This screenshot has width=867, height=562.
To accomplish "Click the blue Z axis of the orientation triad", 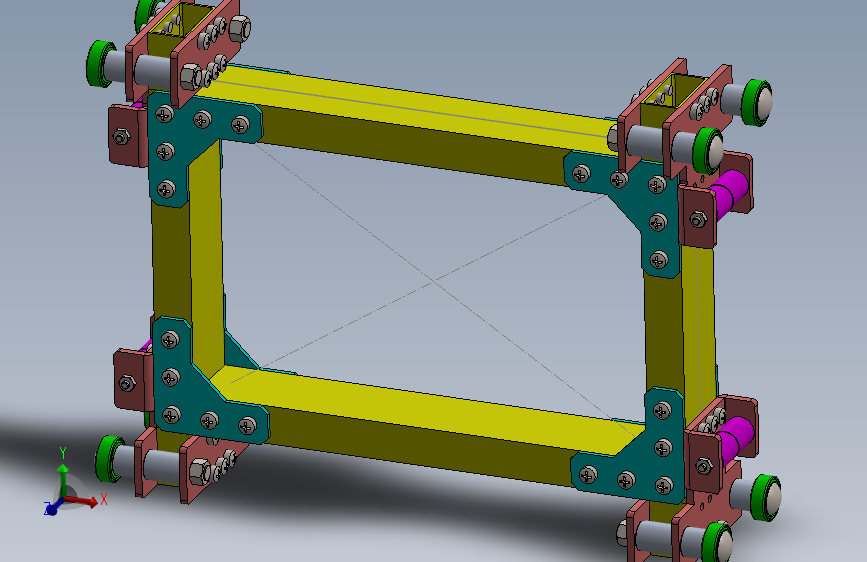I will tap(54, 506).
